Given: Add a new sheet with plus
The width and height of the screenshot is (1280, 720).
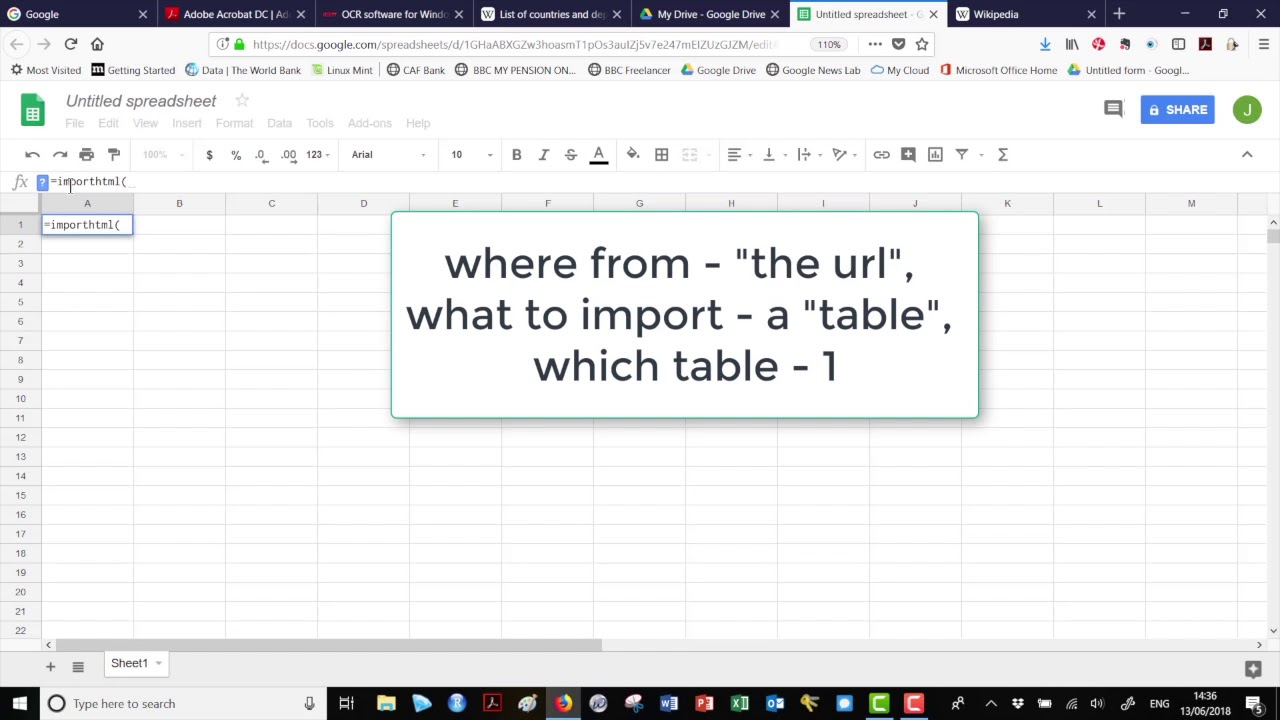Looking at the screenshot, I should point(50,666).
